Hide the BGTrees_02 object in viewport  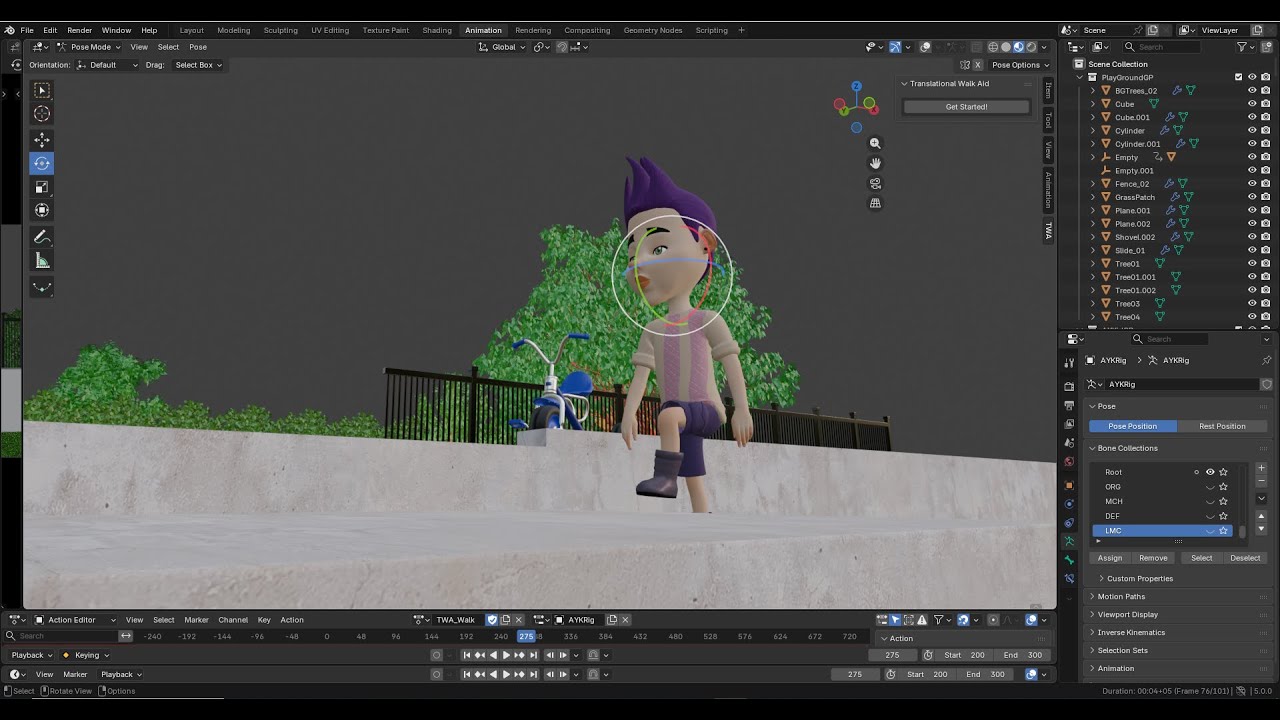1252,90
